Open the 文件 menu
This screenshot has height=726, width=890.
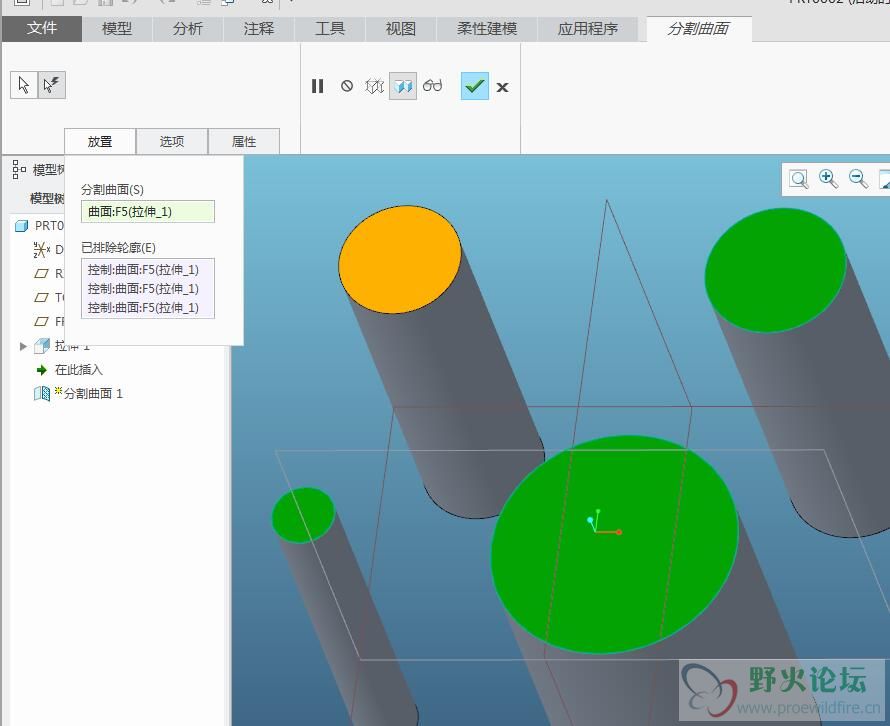[42, 28]
